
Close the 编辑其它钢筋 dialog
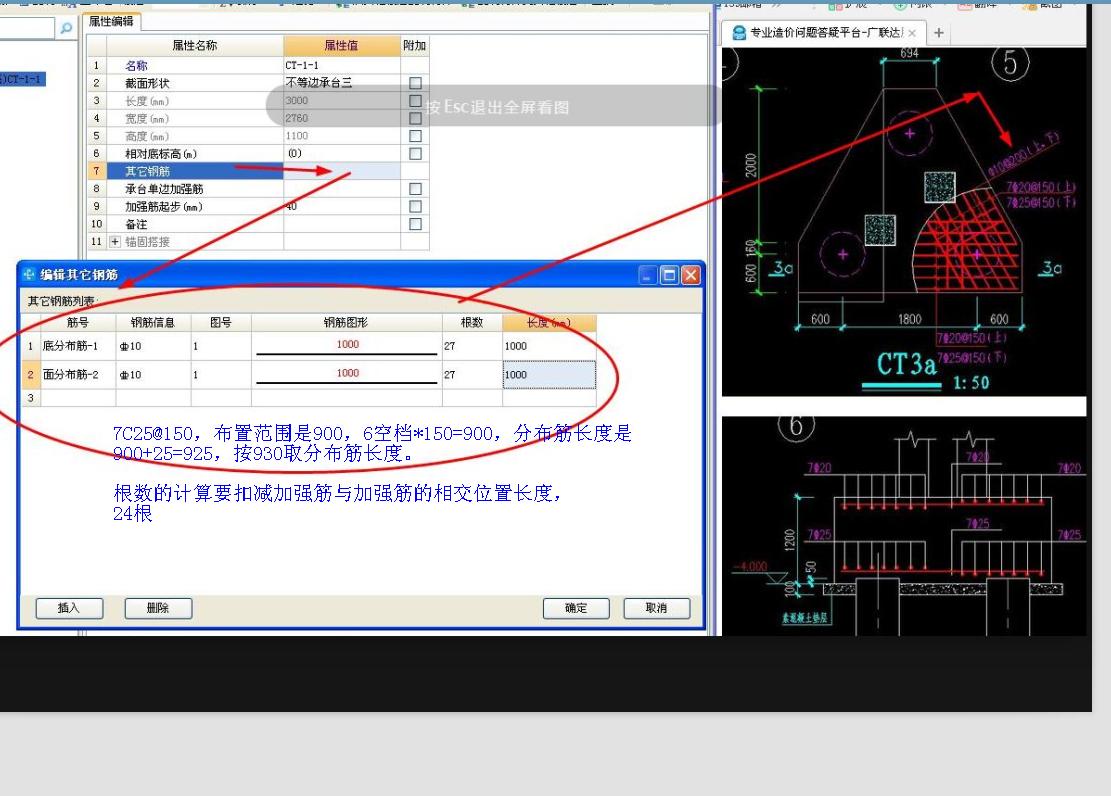click(691, 275)
